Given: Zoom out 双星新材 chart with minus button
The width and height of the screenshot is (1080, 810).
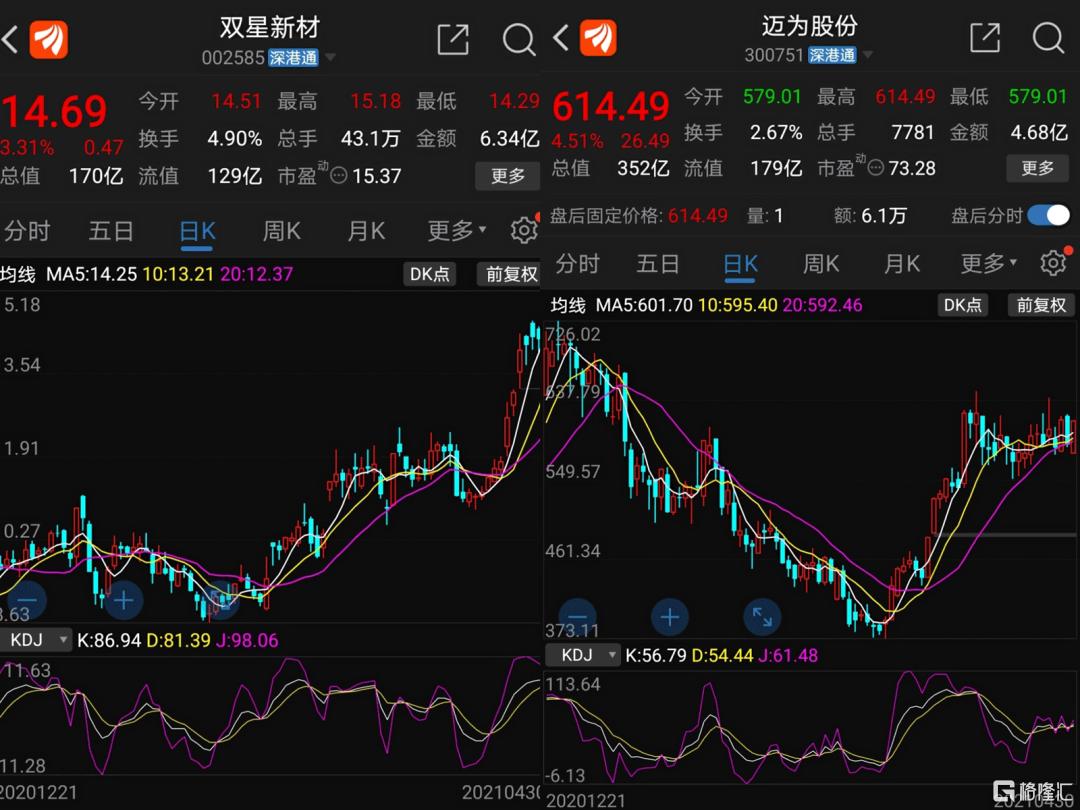Looking at the screenshot, I should 26,601.
